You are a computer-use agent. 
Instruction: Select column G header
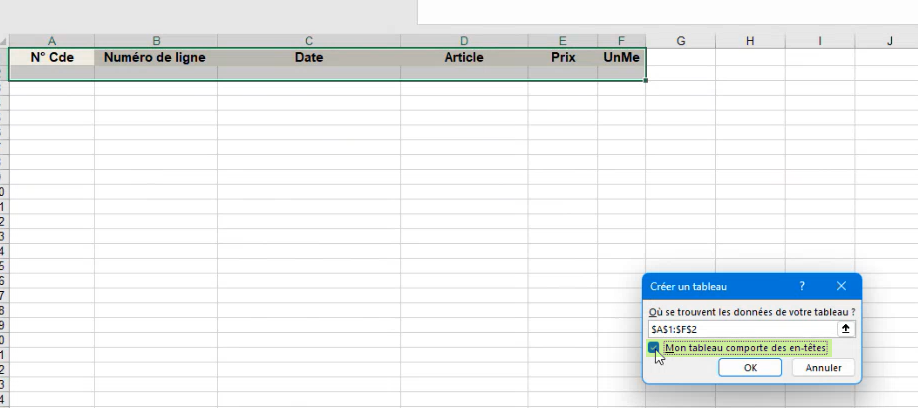tap(680, 41)
